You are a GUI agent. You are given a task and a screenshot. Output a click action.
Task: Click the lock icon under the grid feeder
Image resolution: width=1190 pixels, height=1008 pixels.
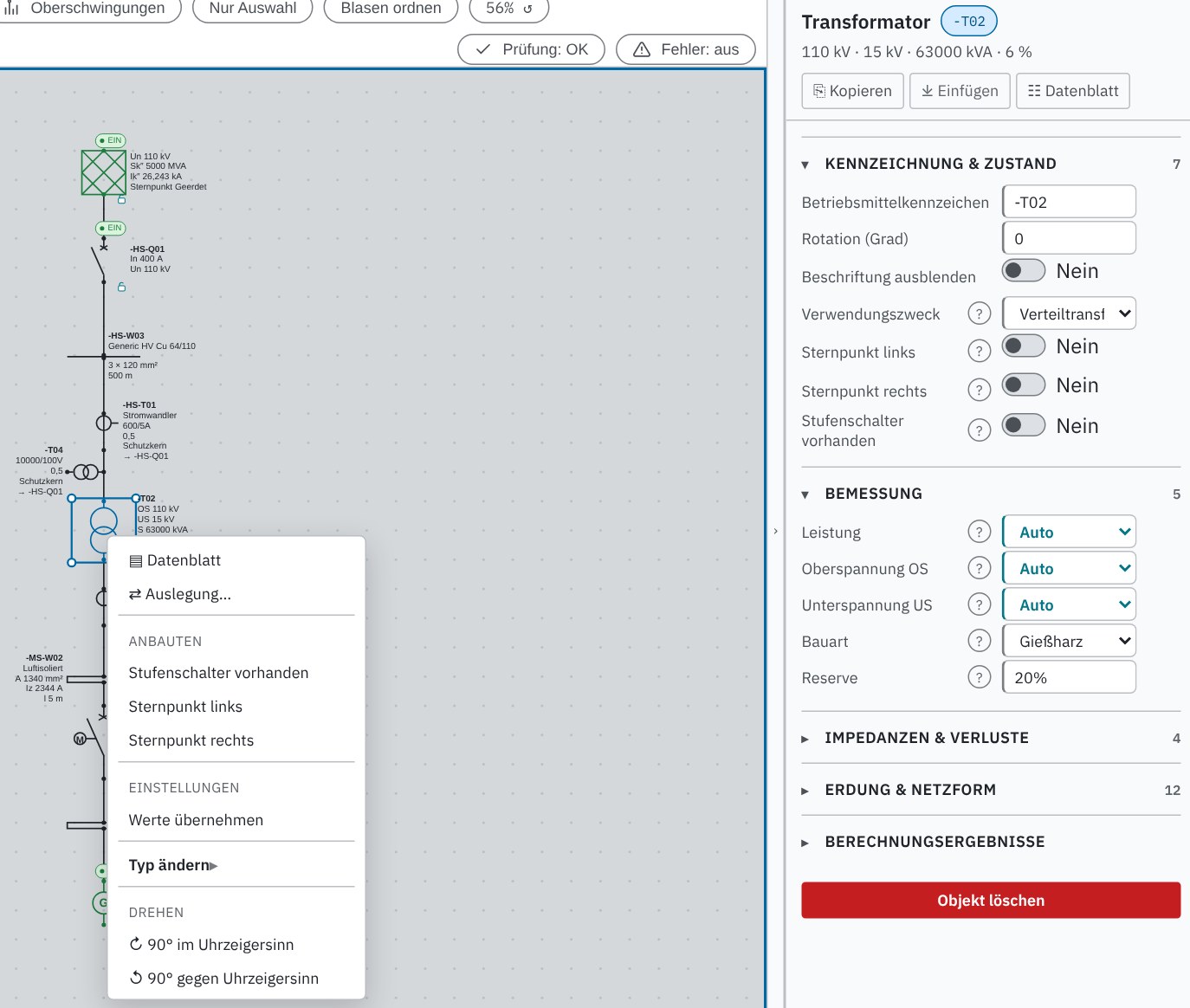pos(121,200)
